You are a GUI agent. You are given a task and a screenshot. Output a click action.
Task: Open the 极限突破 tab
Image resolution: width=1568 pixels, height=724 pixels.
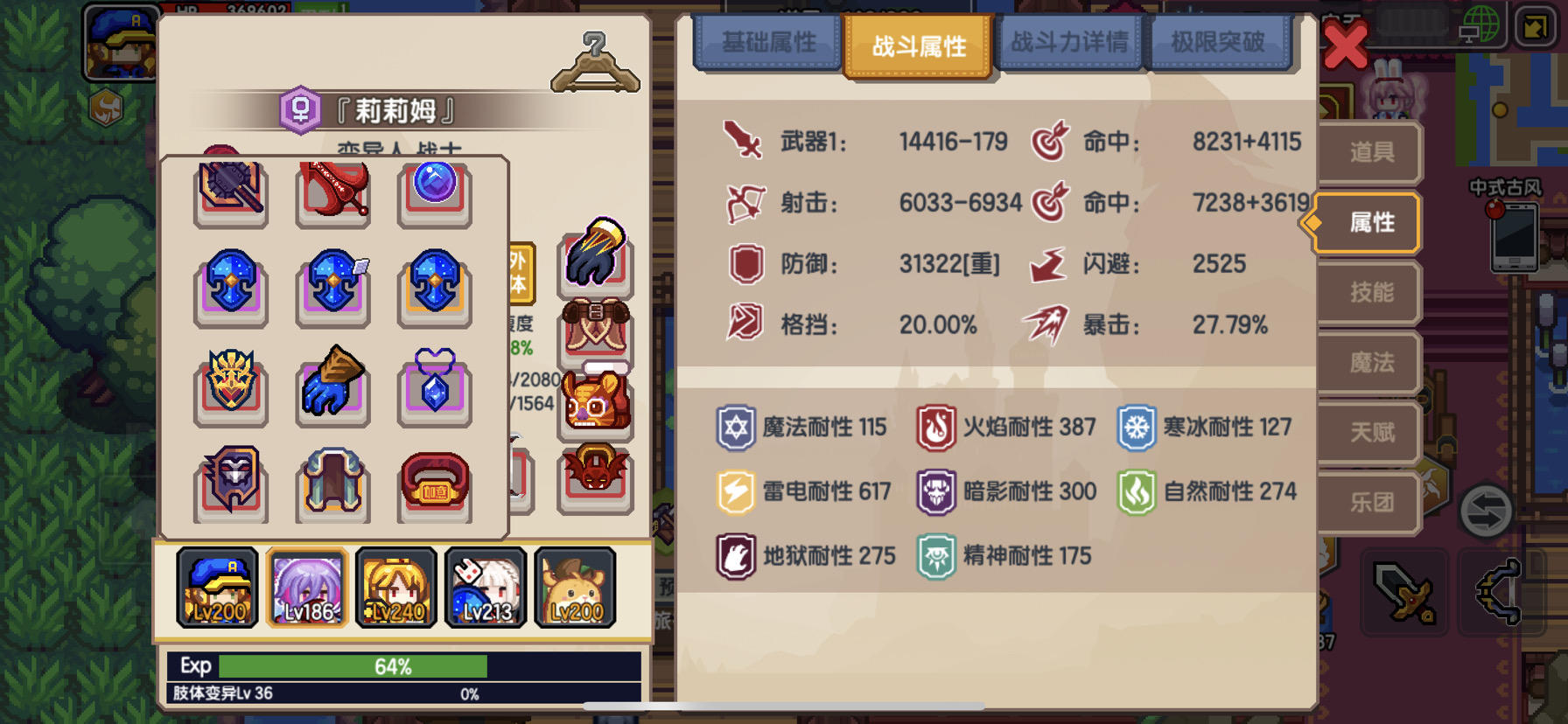[1218, 42]
